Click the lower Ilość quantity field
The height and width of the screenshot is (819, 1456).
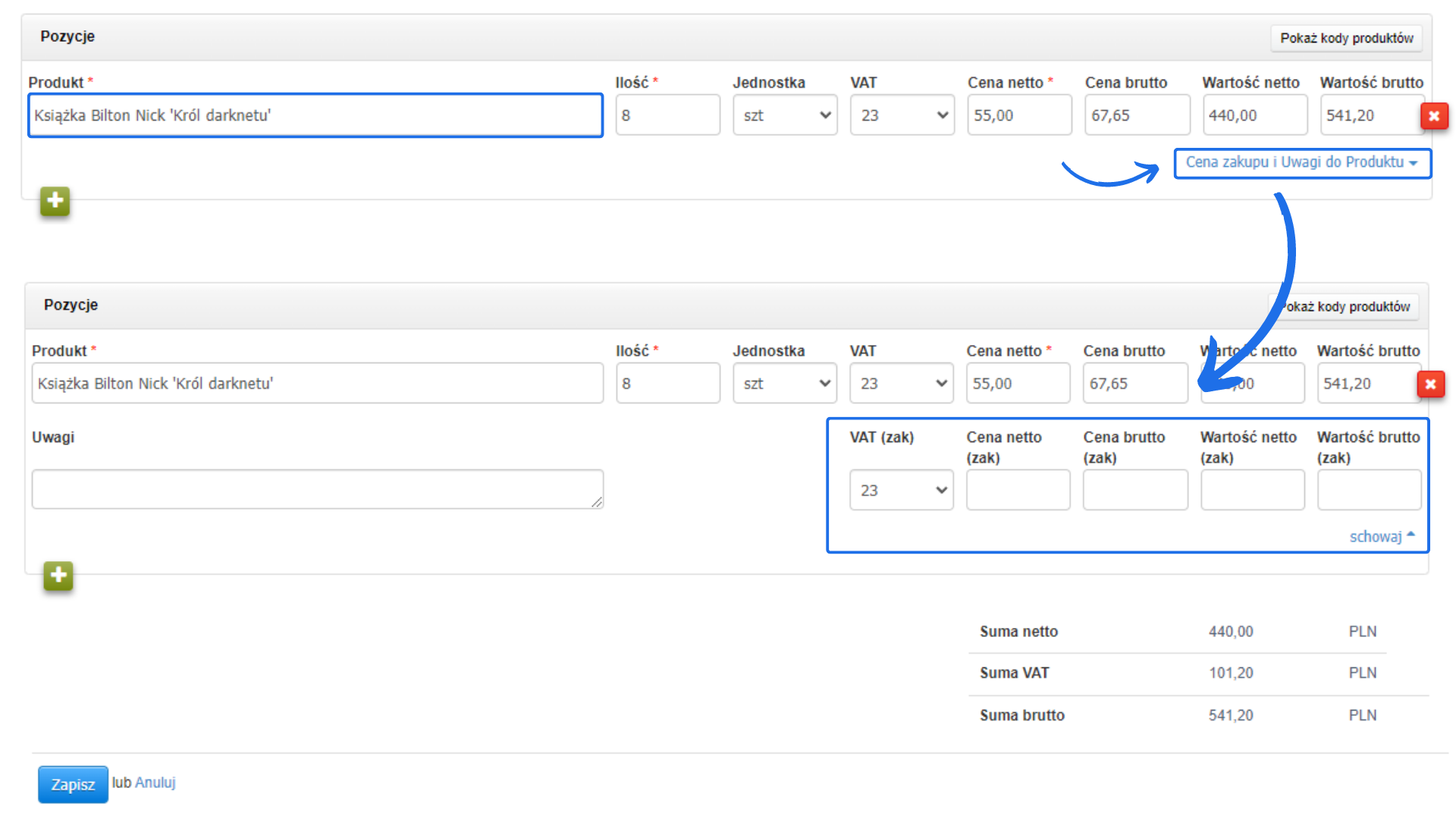(667, 384)
